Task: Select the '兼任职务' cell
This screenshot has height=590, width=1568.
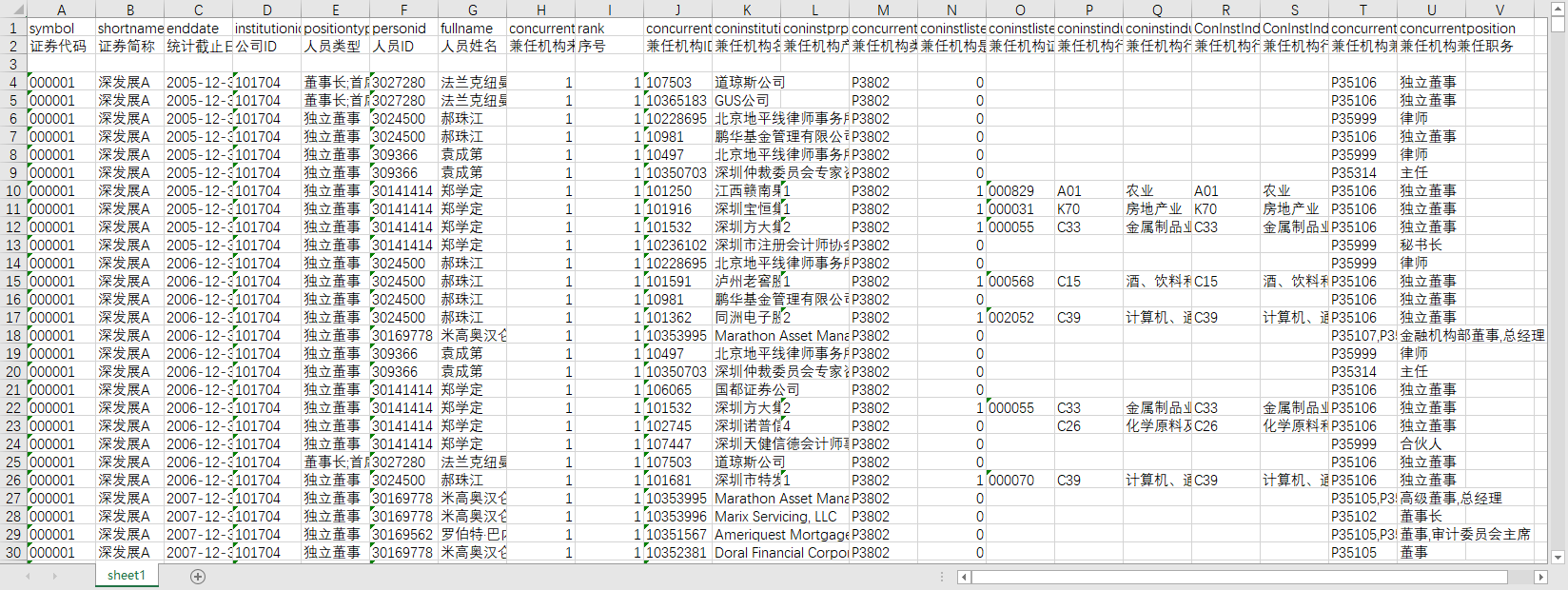Action: (x=1485, y=46)
